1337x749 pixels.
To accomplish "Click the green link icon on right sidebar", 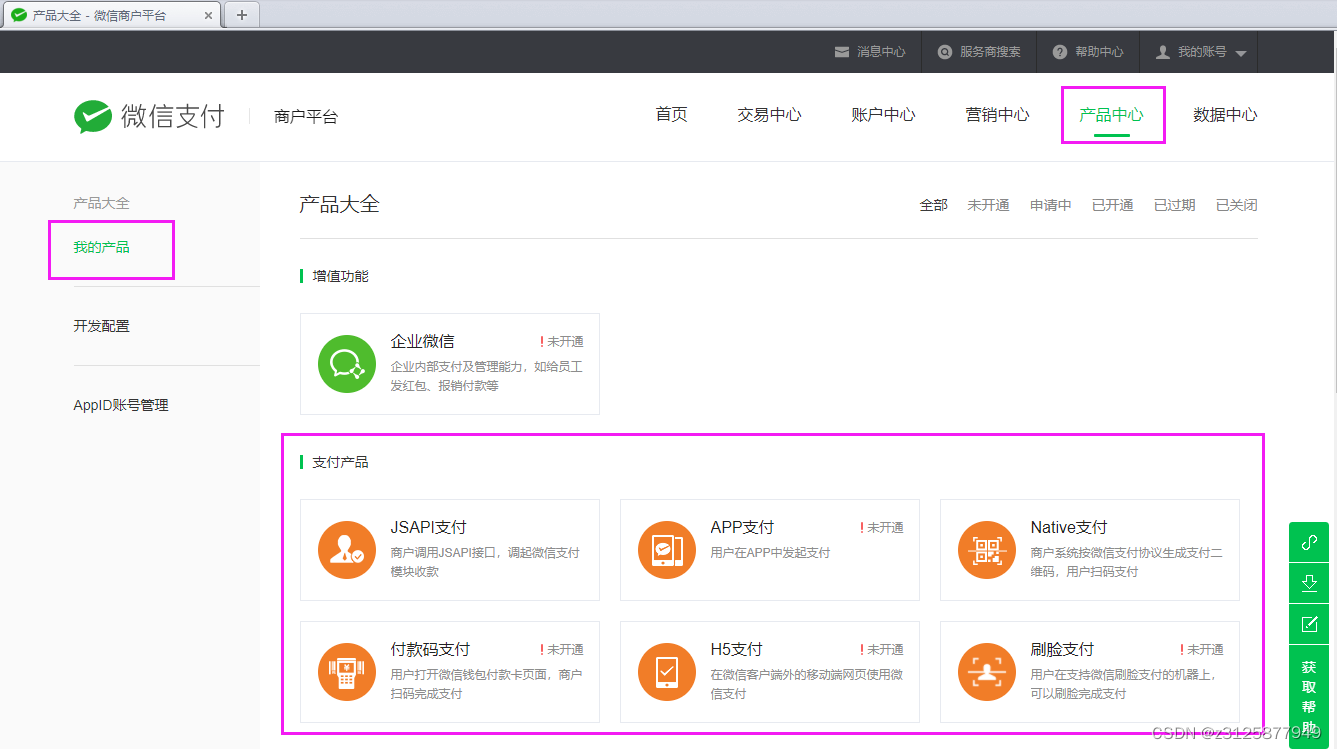I will click(x=1309, y=542).
